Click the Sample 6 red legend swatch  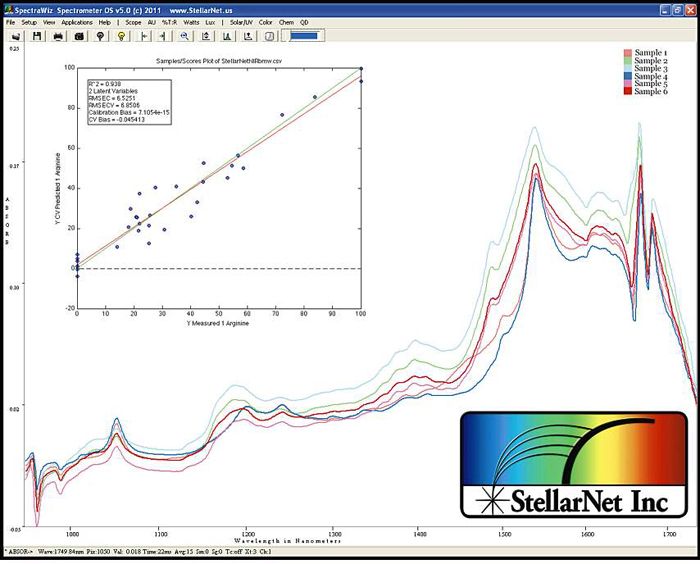point(628,91)
